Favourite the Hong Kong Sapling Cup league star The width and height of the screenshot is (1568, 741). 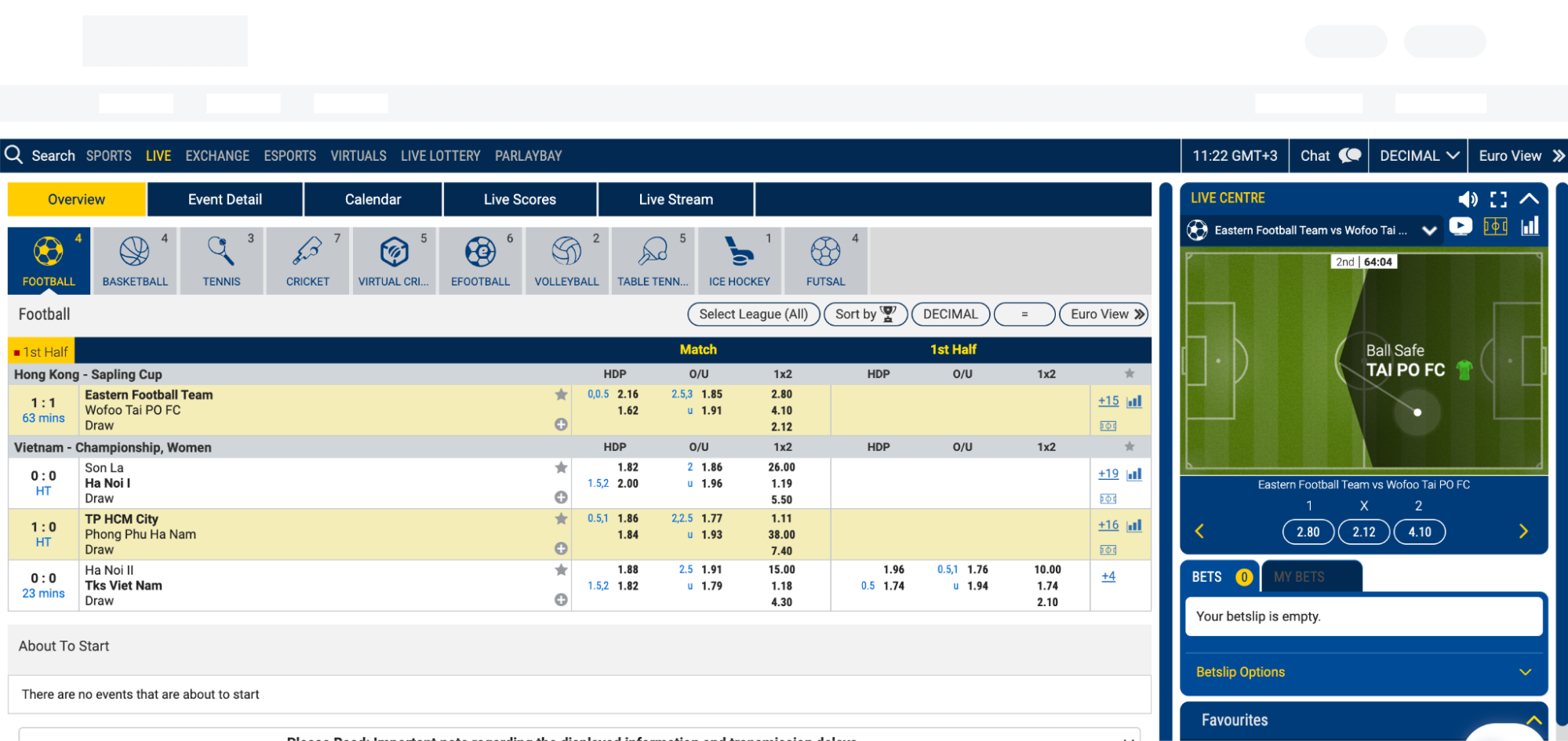pos(1129,374)
